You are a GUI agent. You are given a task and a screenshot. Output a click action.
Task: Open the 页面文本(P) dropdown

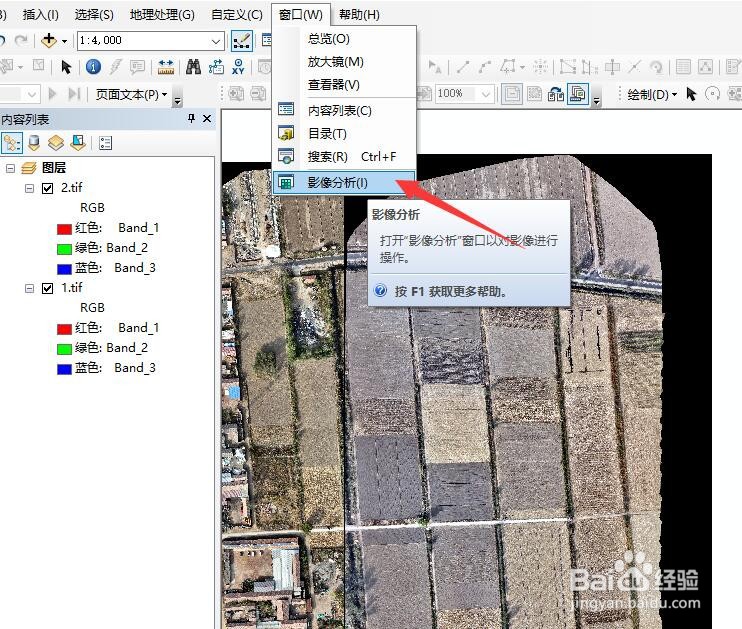131,95
